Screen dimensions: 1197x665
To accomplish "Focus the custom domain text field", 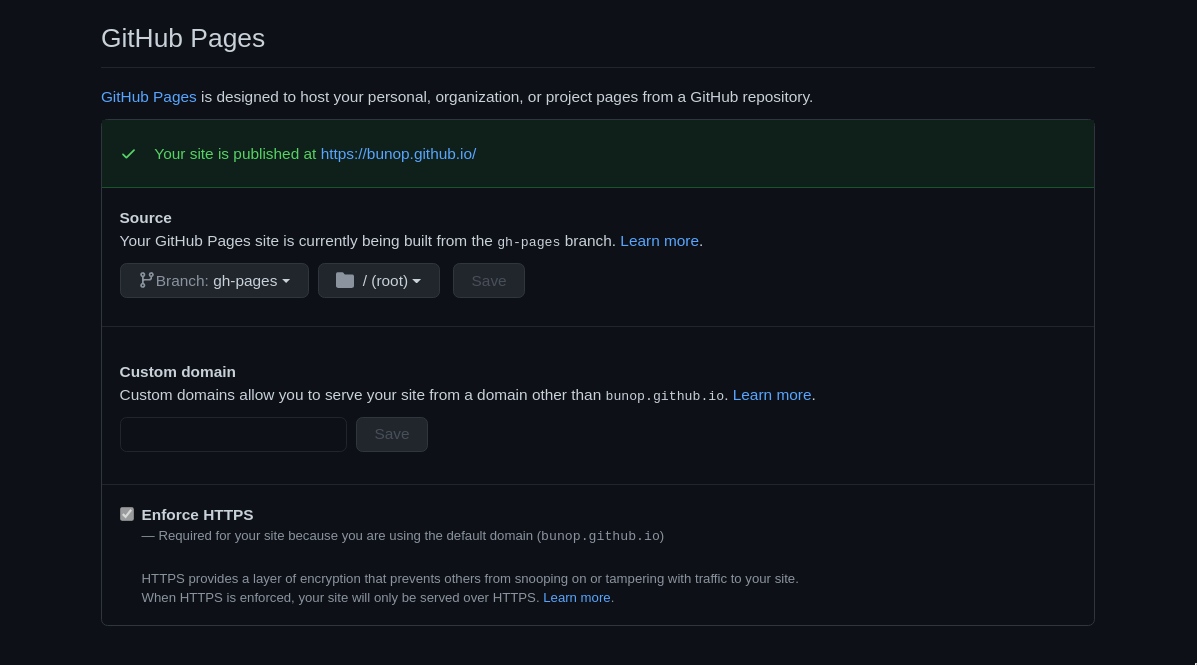I will click(x=234, y=434).
